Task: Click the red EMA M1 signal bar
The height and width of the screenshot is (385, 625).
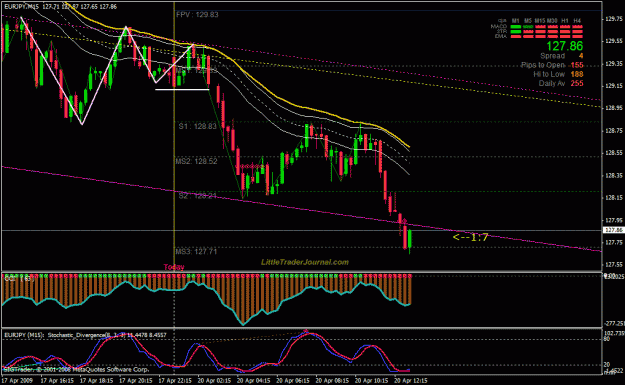Action: click(x=516, y=36)
